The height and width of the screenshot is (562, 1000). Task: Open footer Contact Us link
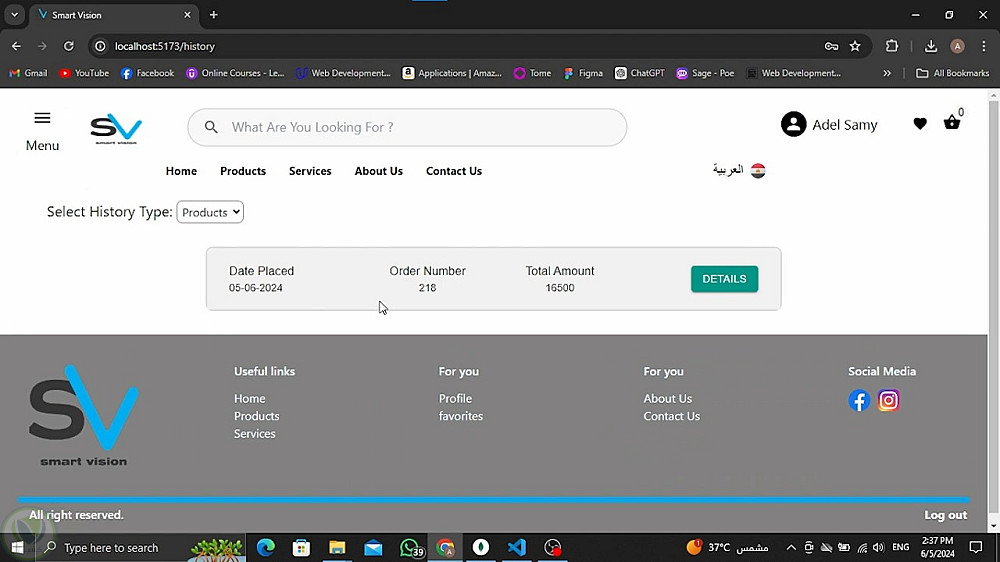672,416
